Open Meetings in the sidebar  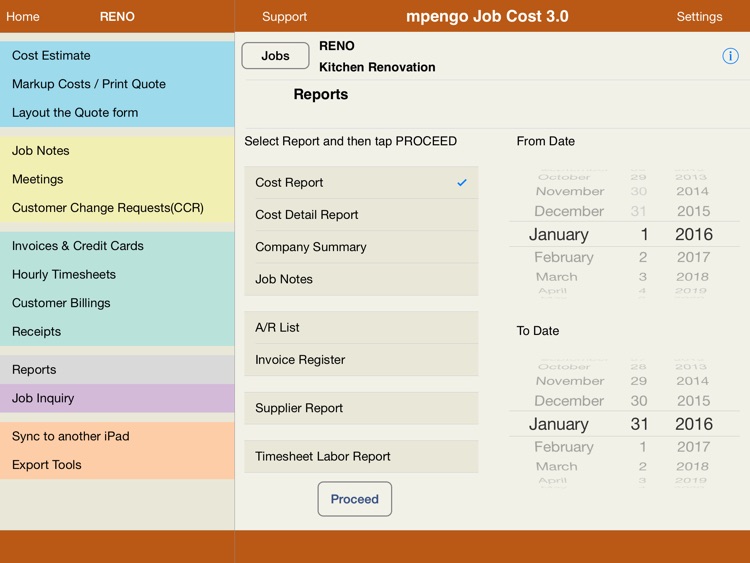(x=117, y=179)
